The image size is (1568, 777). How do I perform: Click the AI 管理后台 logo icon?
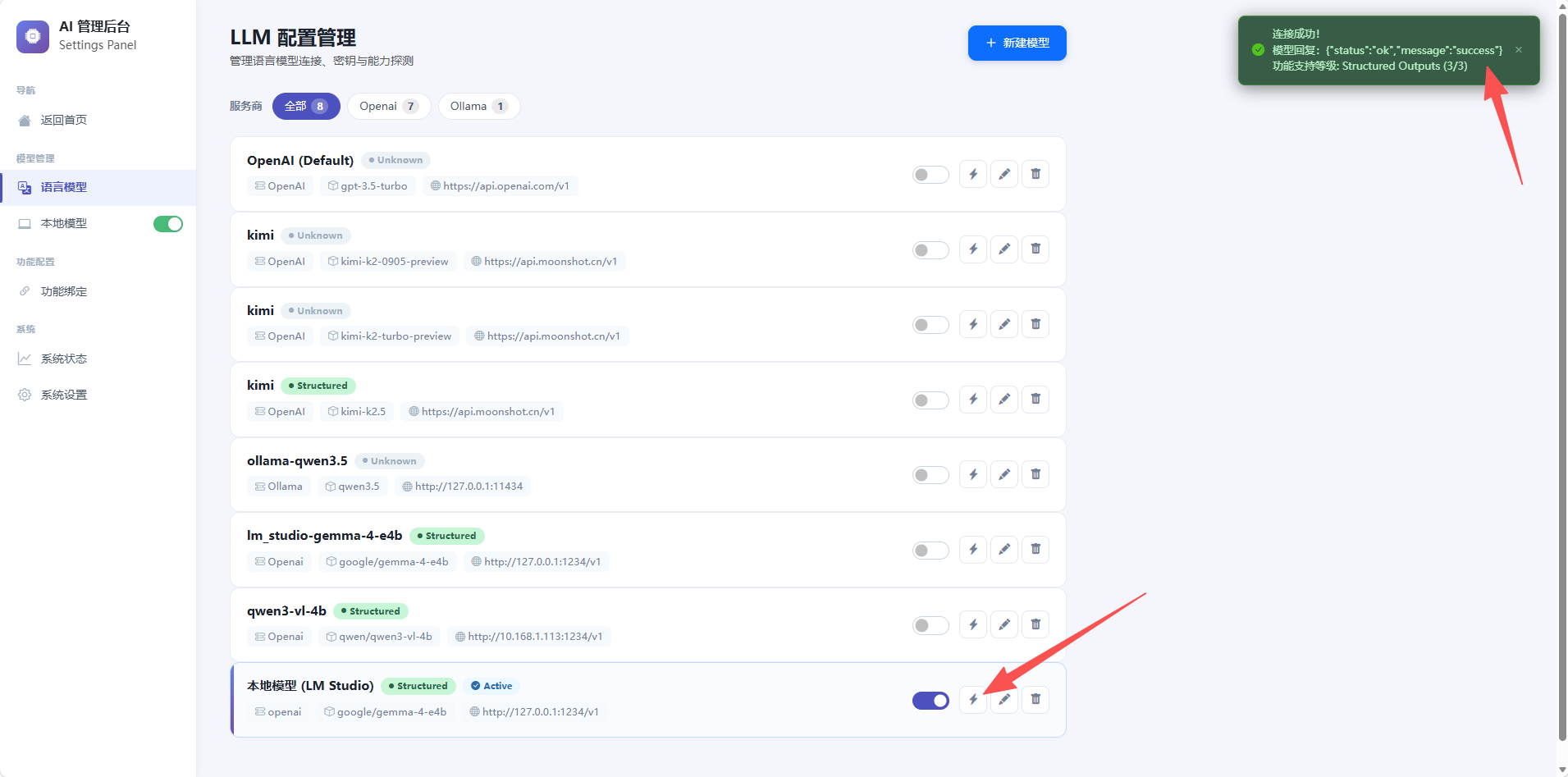[33, 36]
